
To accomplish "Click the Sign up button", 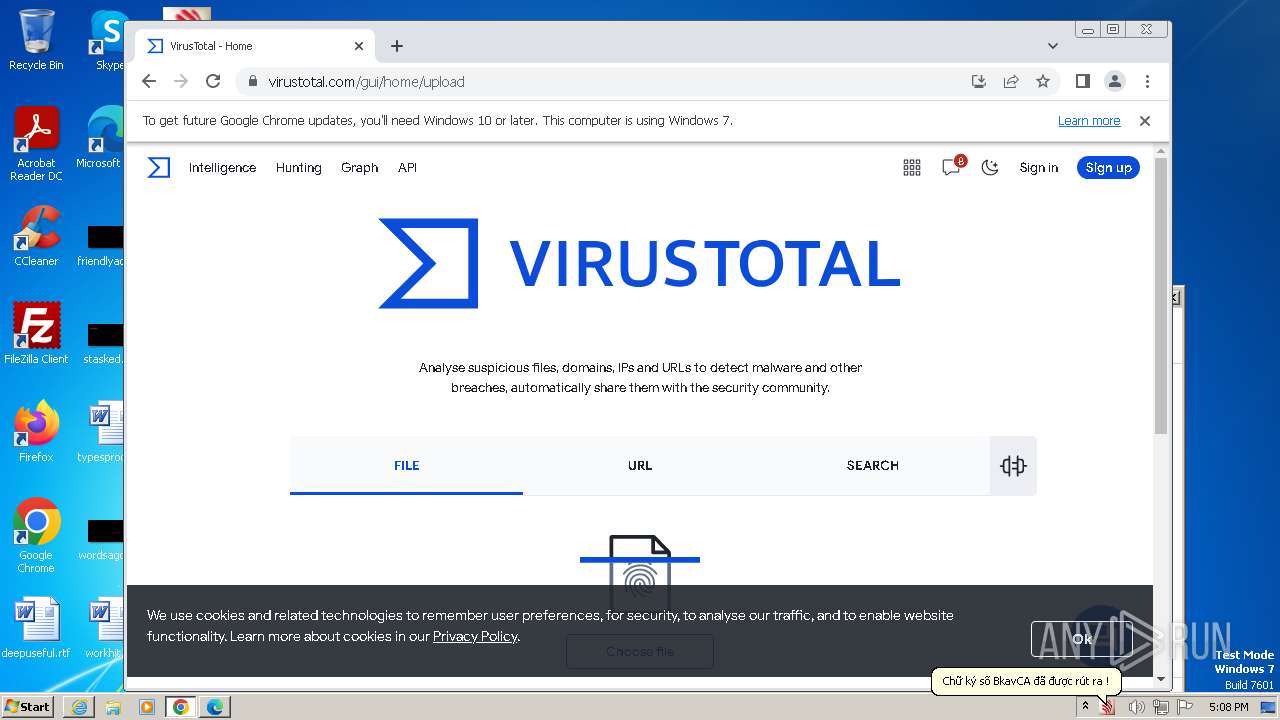I will [x=1108, y=168].
